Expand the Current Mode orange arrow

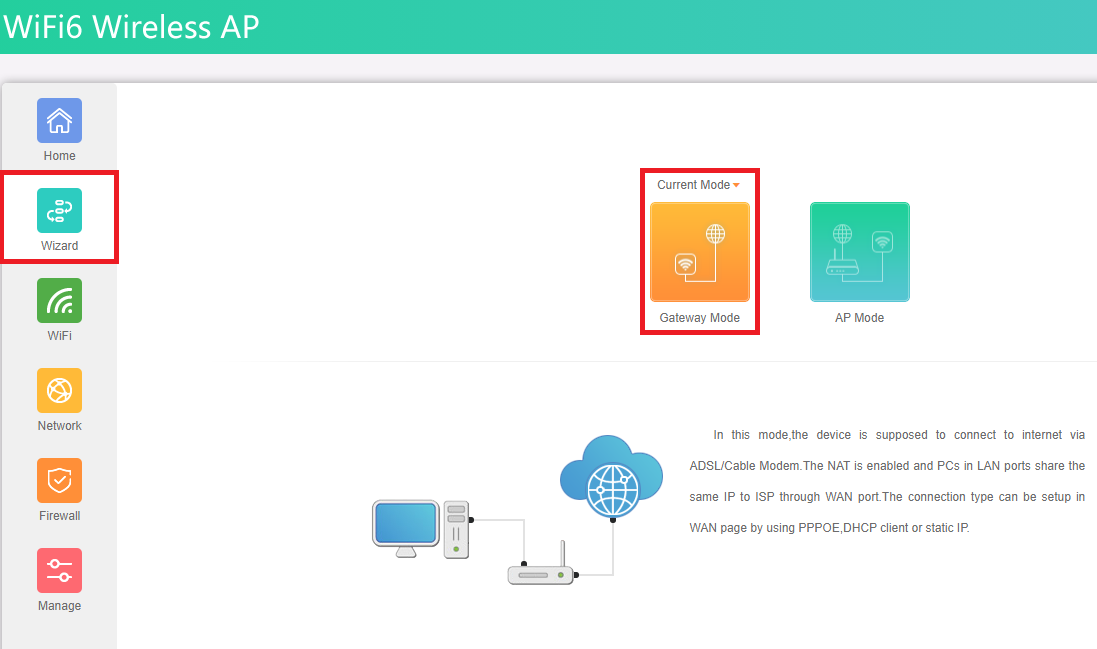coord(736,185)
